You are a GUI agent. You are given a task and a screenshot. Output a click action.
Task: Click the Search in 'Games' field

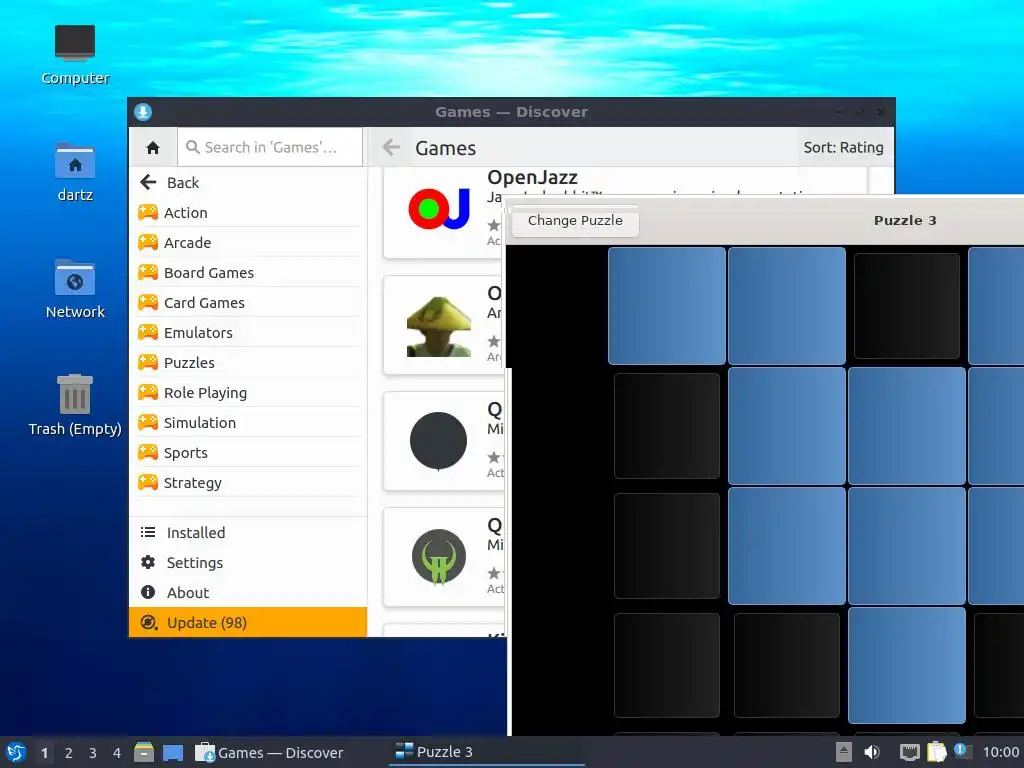(x=270, y=148)
